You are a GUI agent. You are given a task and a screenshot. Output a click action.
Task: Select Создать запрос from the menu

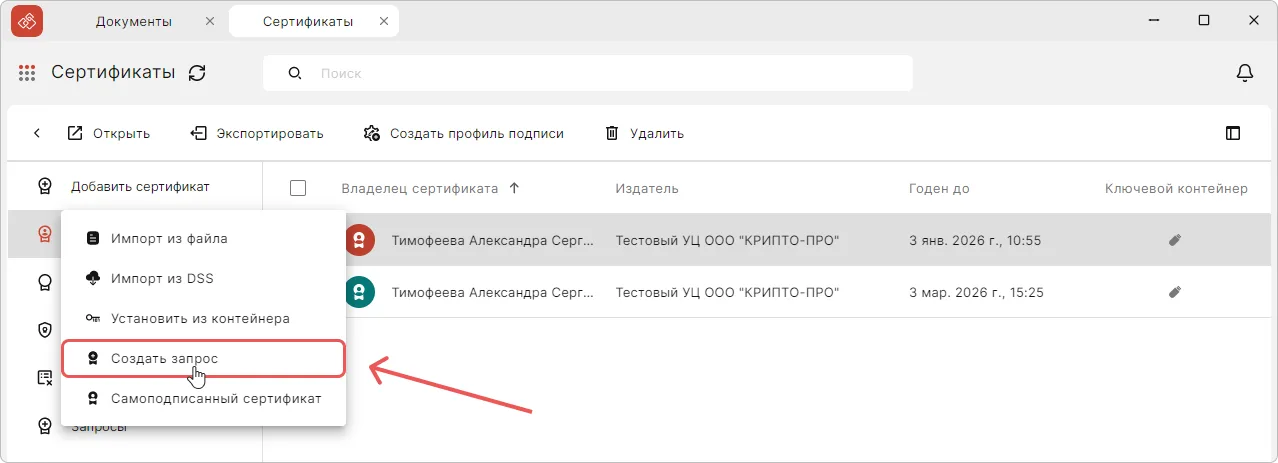[x=164, y=358]
